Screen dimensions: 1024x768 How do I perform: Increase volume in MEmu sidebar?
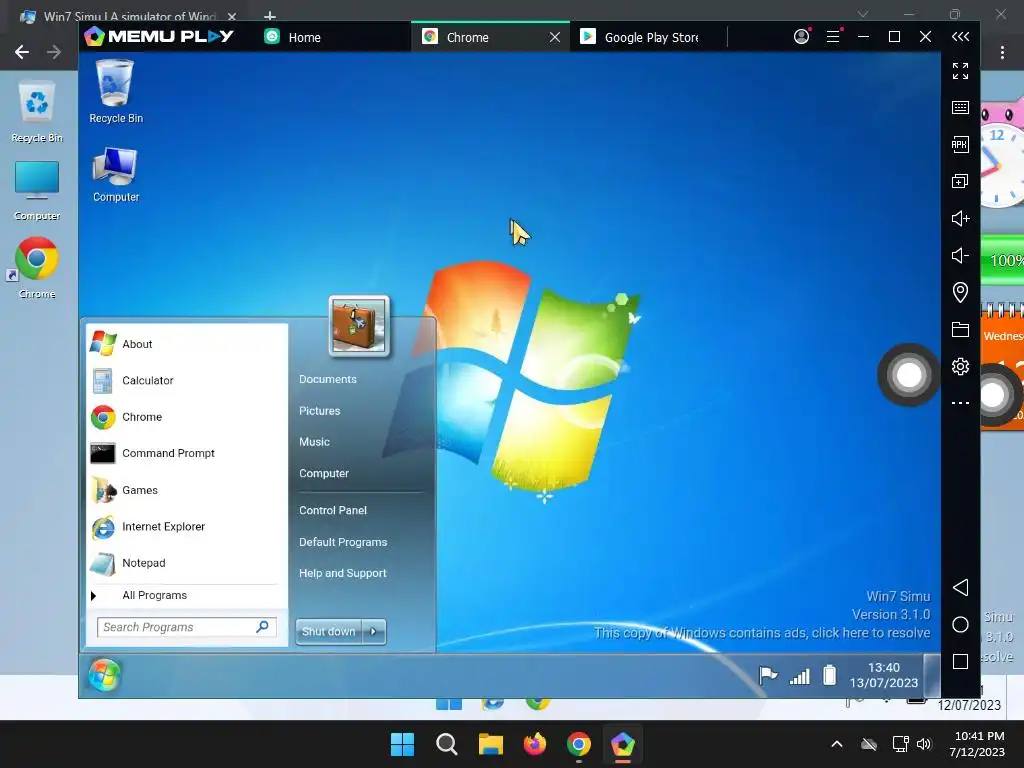click(960, 218)
